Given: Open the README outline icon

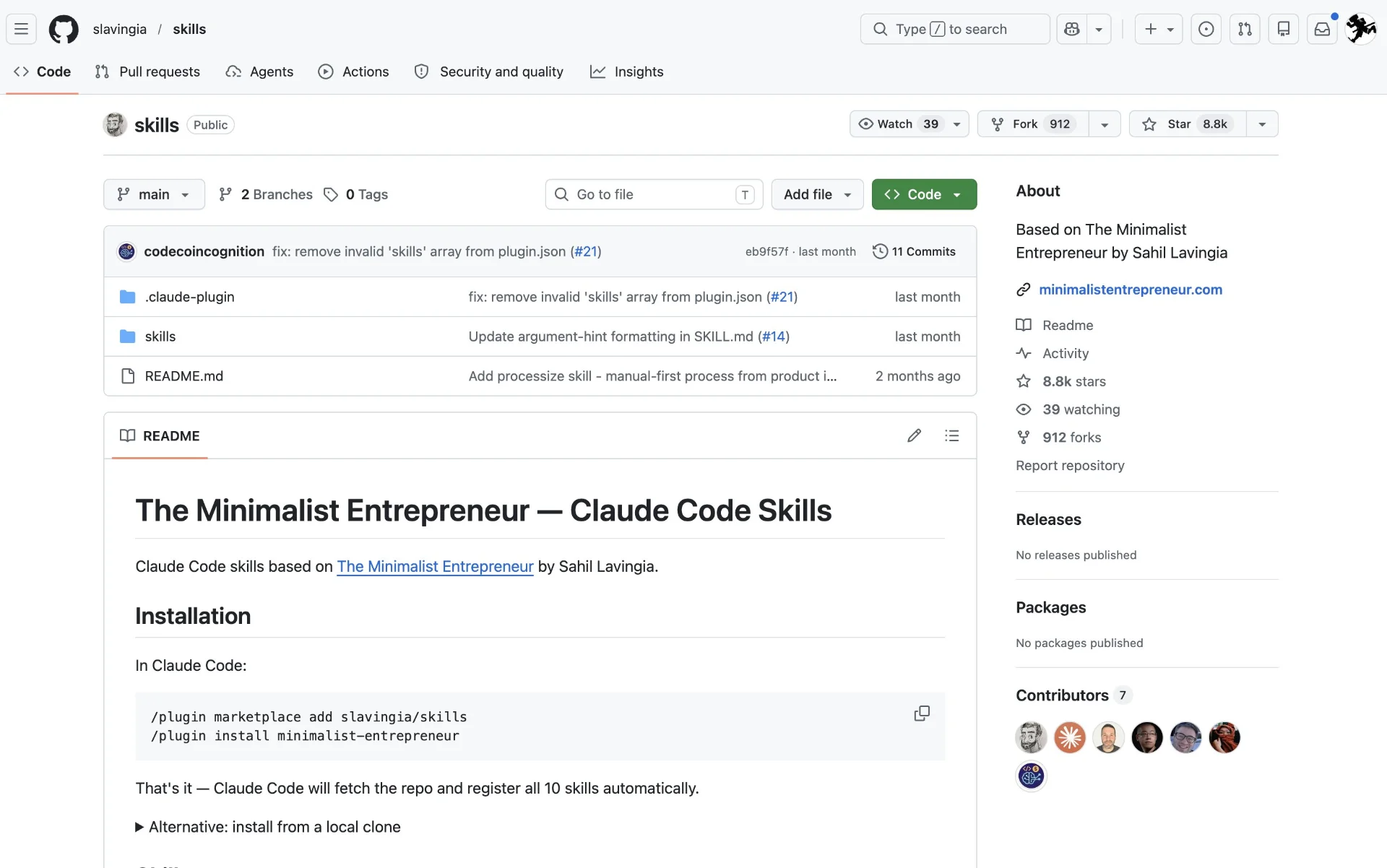Looking at the screenshot, I should (x=951, y=435).
